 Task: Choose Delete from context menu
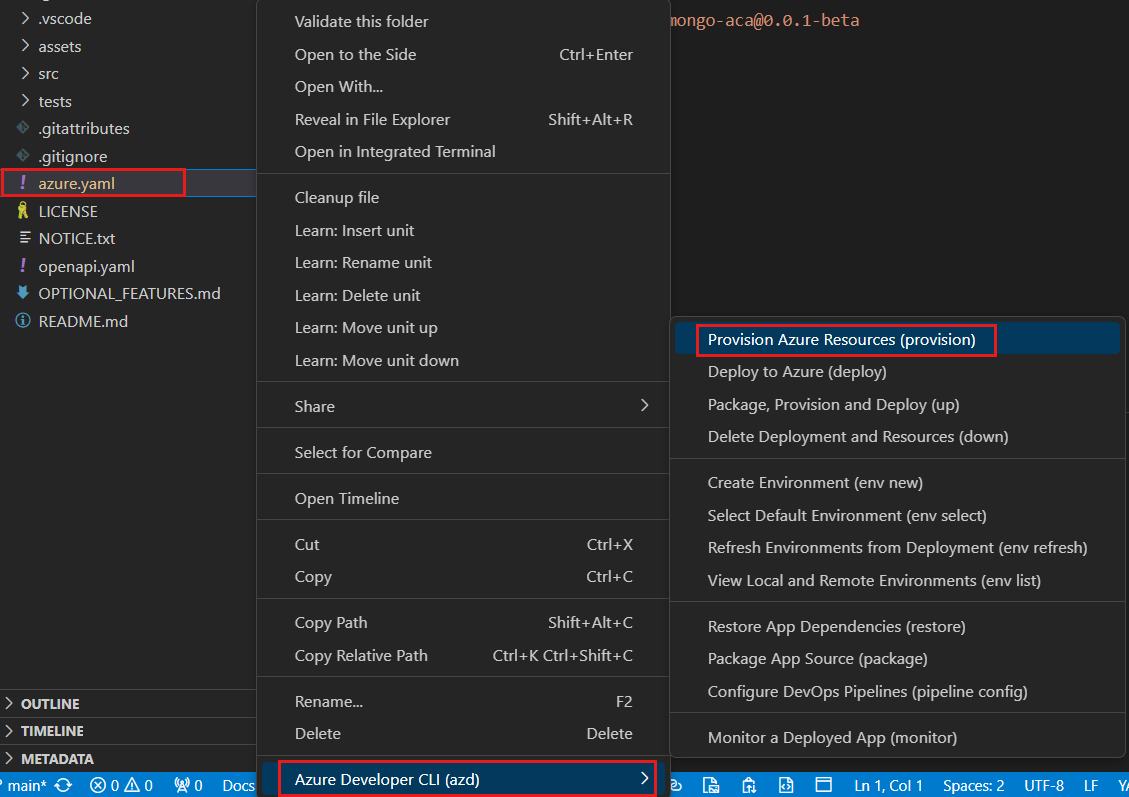463,734
